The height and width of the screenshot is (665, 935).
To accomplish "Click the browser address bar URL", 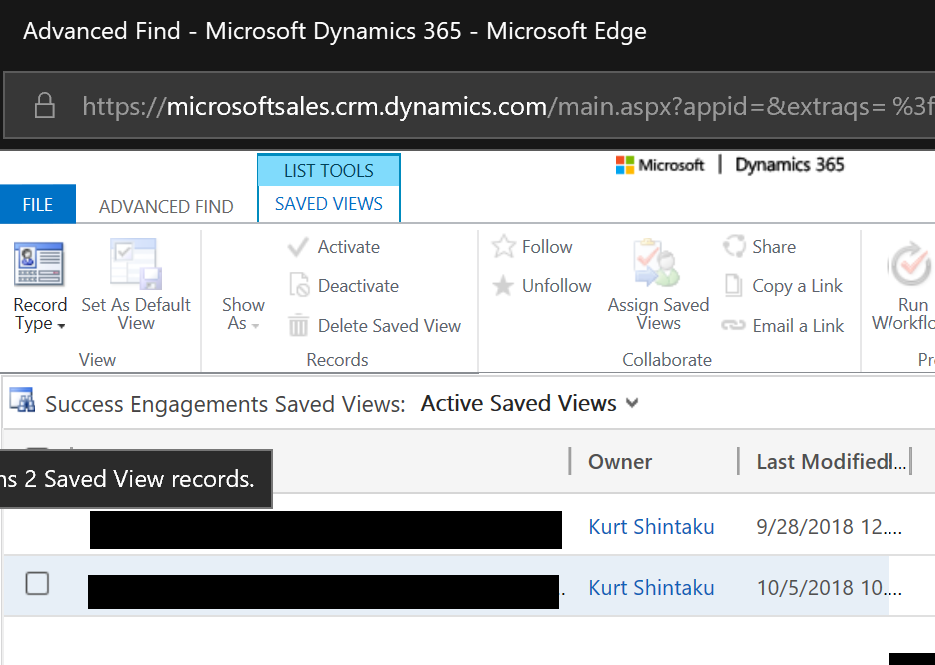I will 500,106.
